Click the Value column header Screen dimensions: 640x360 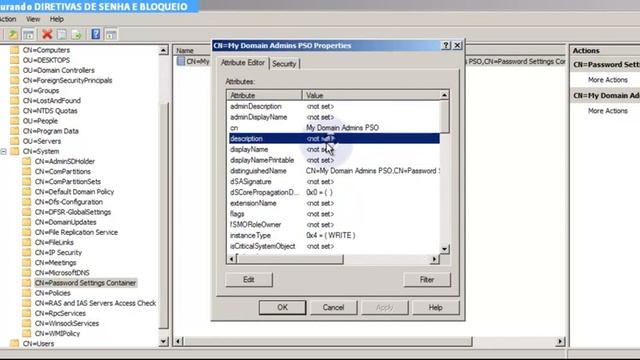tap(371, 95)
